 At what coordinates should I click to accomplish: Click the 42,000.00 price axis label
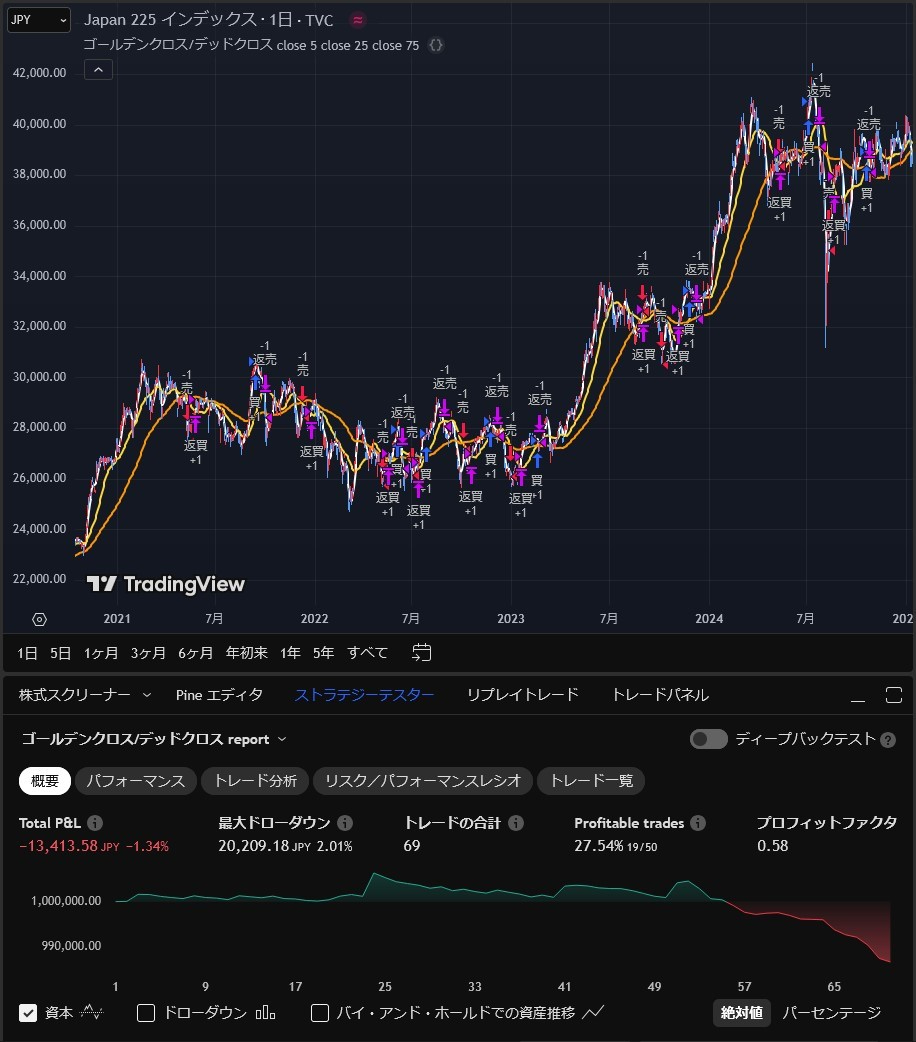coord(39,73)
